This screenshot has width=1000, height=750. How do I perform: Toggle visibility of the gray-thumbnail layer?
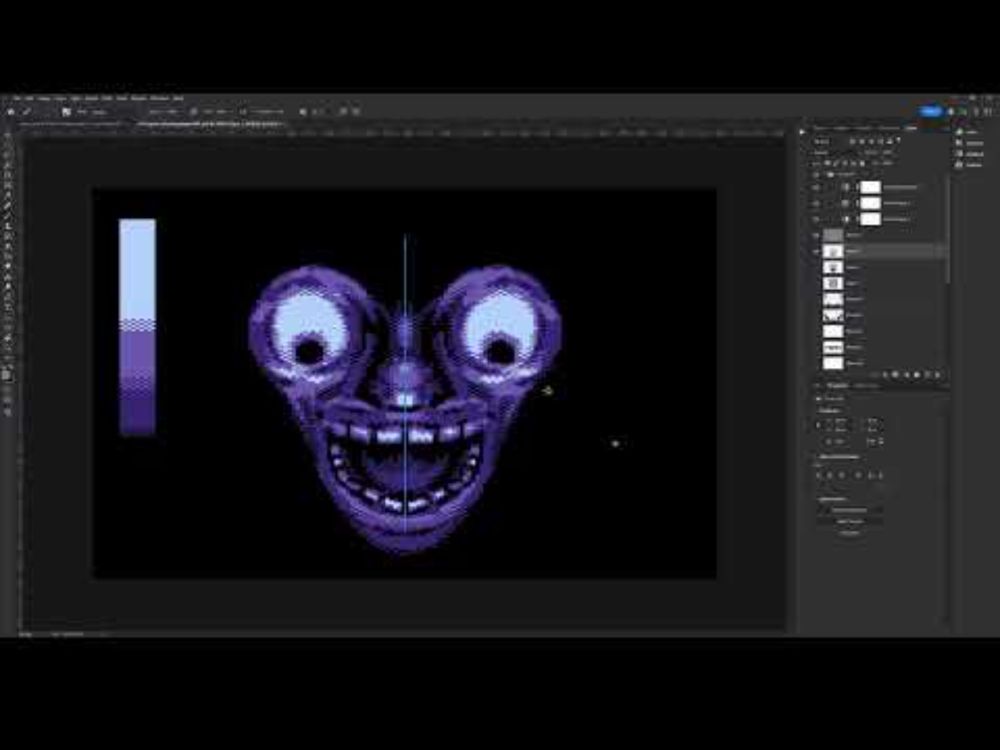(x=816, y=235)
